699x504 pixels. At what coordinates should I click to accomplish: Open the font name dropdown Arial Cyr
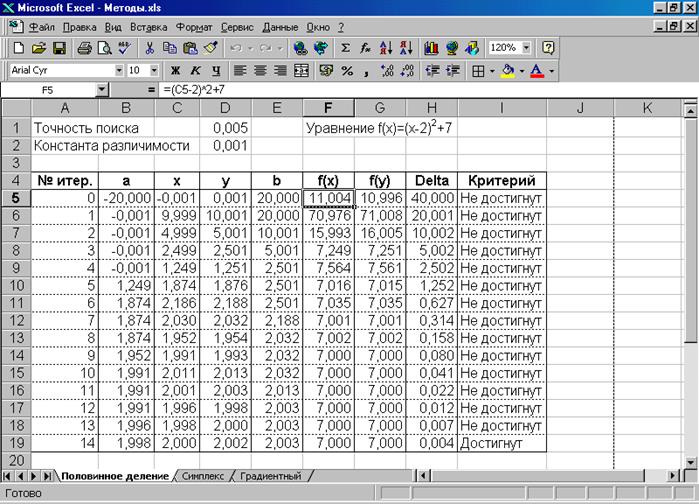pos(119,70)
